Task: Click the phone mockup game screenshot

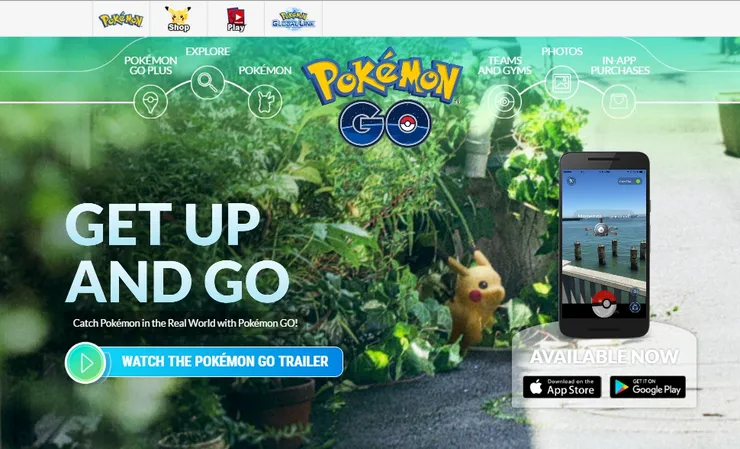Action: (x=604, y=244)
